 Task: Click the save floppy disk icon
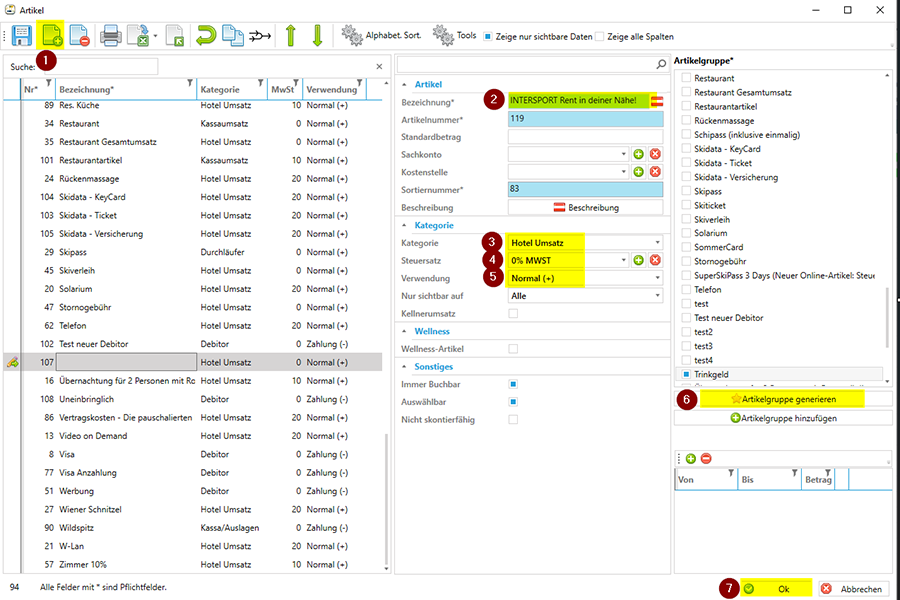pos(22,37)
